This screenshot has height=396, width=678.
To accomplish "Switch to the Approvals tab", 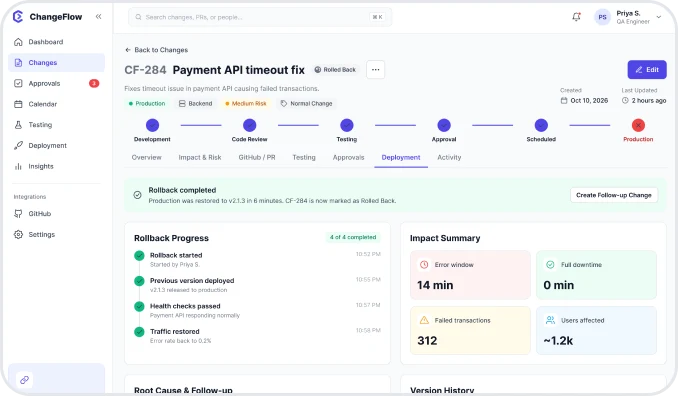I will coord(349,158).
